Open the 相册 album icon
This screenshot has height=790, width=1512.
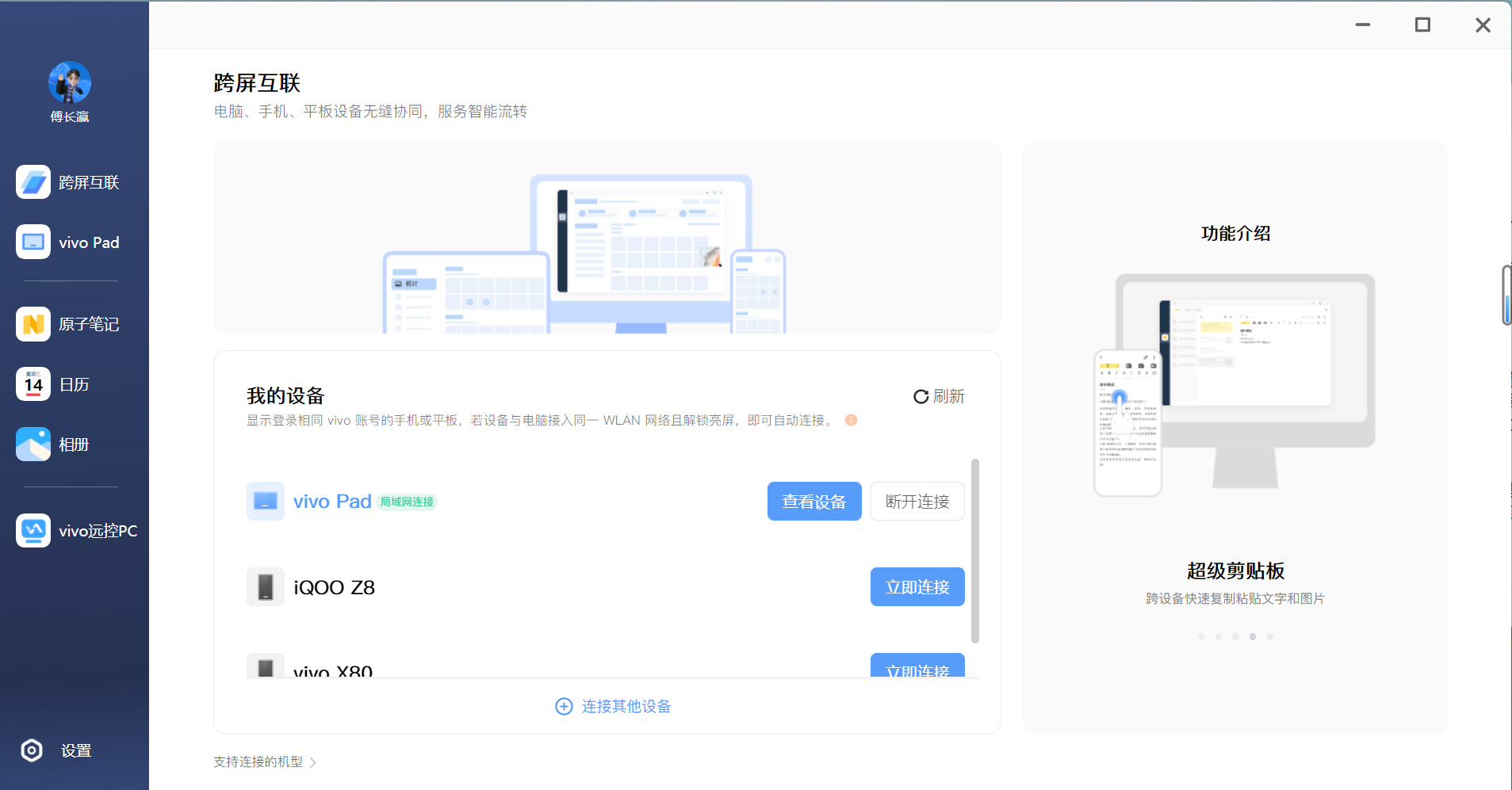pos(33,445)
